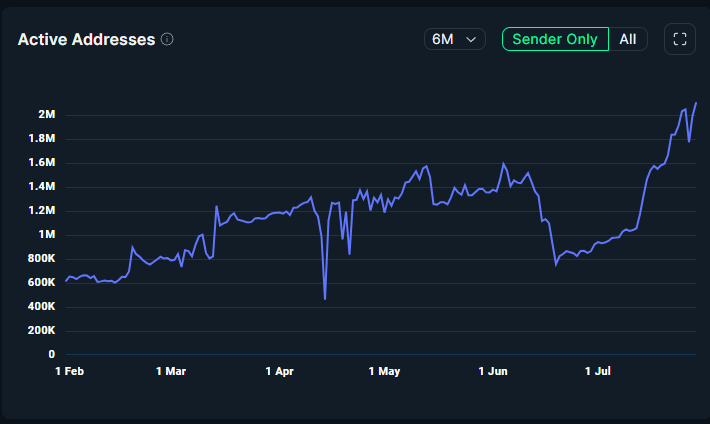Image resolution: width=710 pixels, height=424 pixels.
Task: Click the 600K y-axis label
Action: [42, 282]
